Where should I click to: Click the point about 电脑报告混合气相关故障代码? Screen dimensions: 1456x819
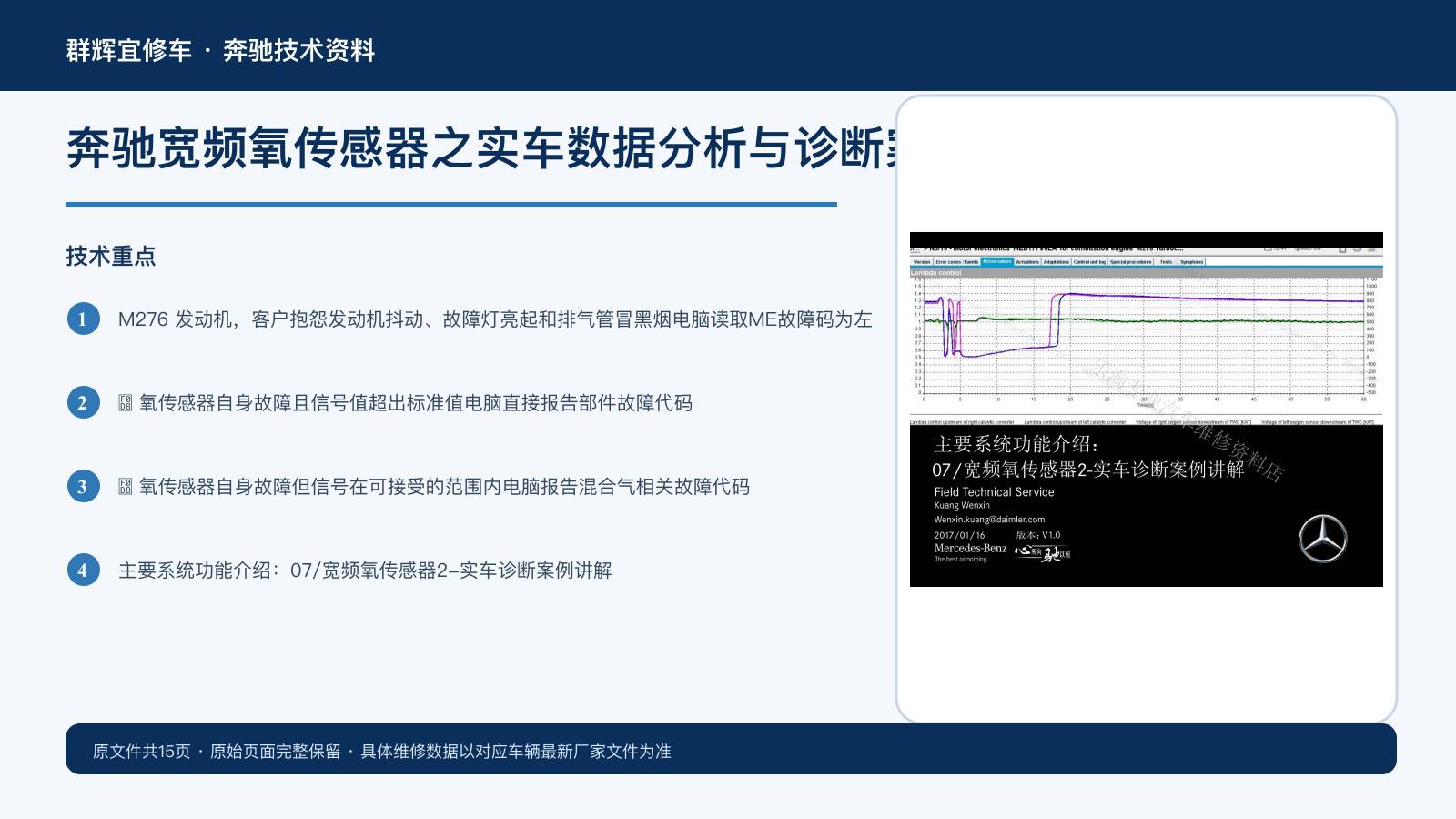(x=434, y=487)
